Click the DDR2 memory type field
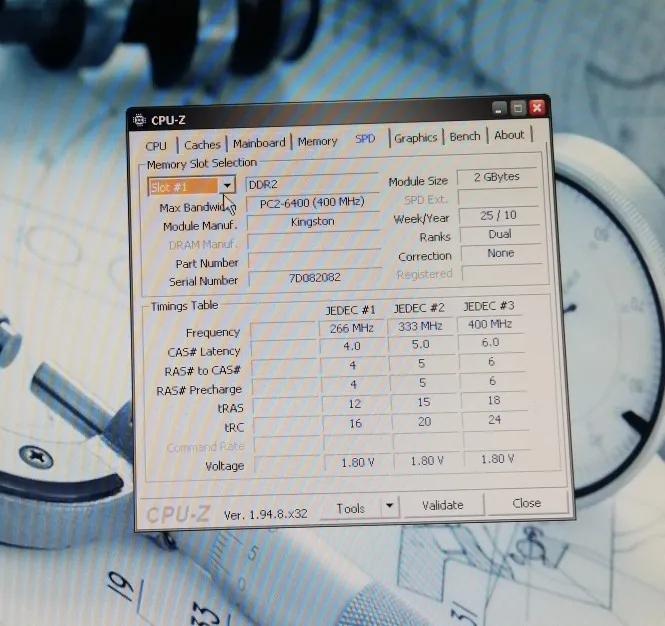The height and width of the screenshot is (626, 665). tap(311, 184)
